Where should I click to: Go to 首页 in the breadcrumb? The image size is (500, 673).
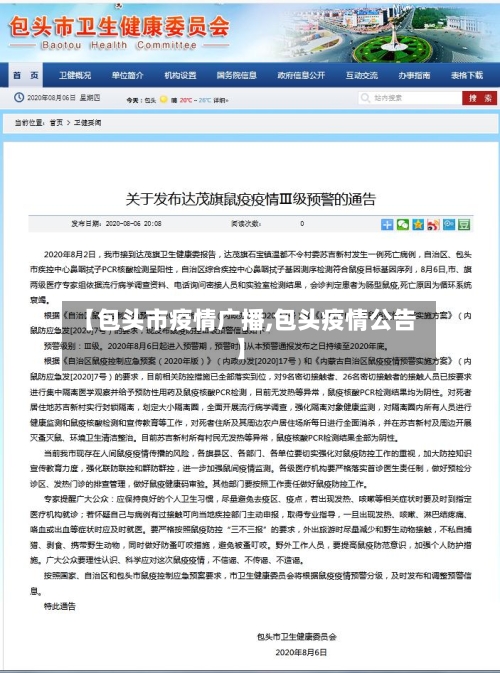tap(56, 123)
